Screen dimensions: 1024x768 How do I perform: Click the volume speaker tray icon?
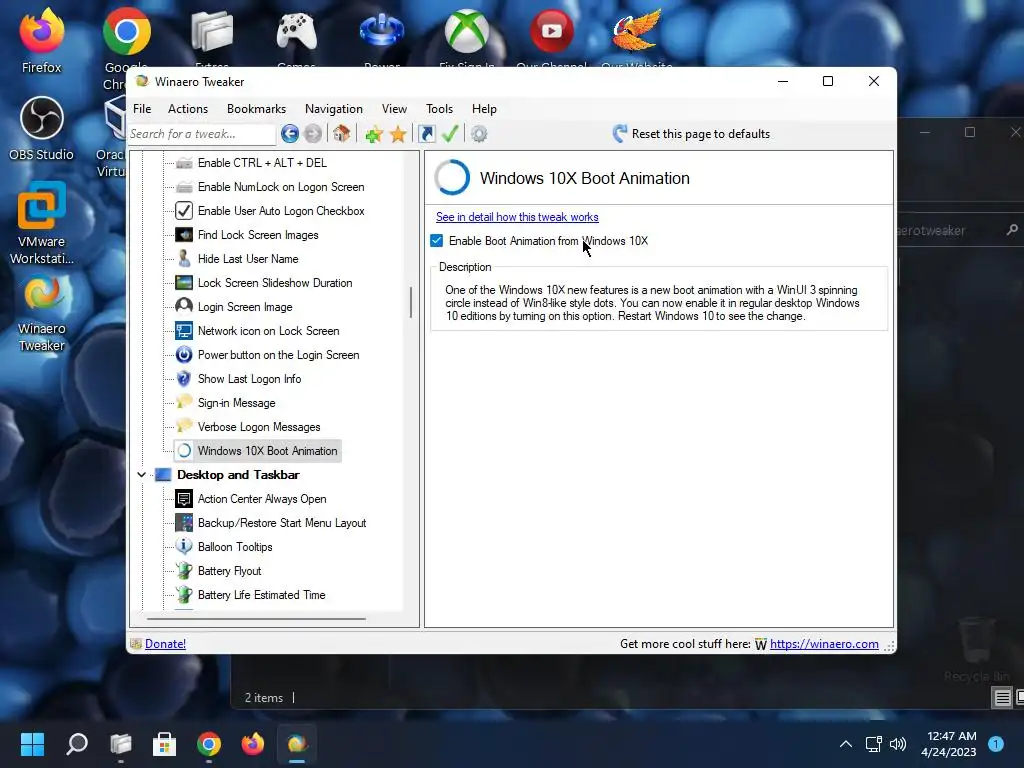point(898,744)
